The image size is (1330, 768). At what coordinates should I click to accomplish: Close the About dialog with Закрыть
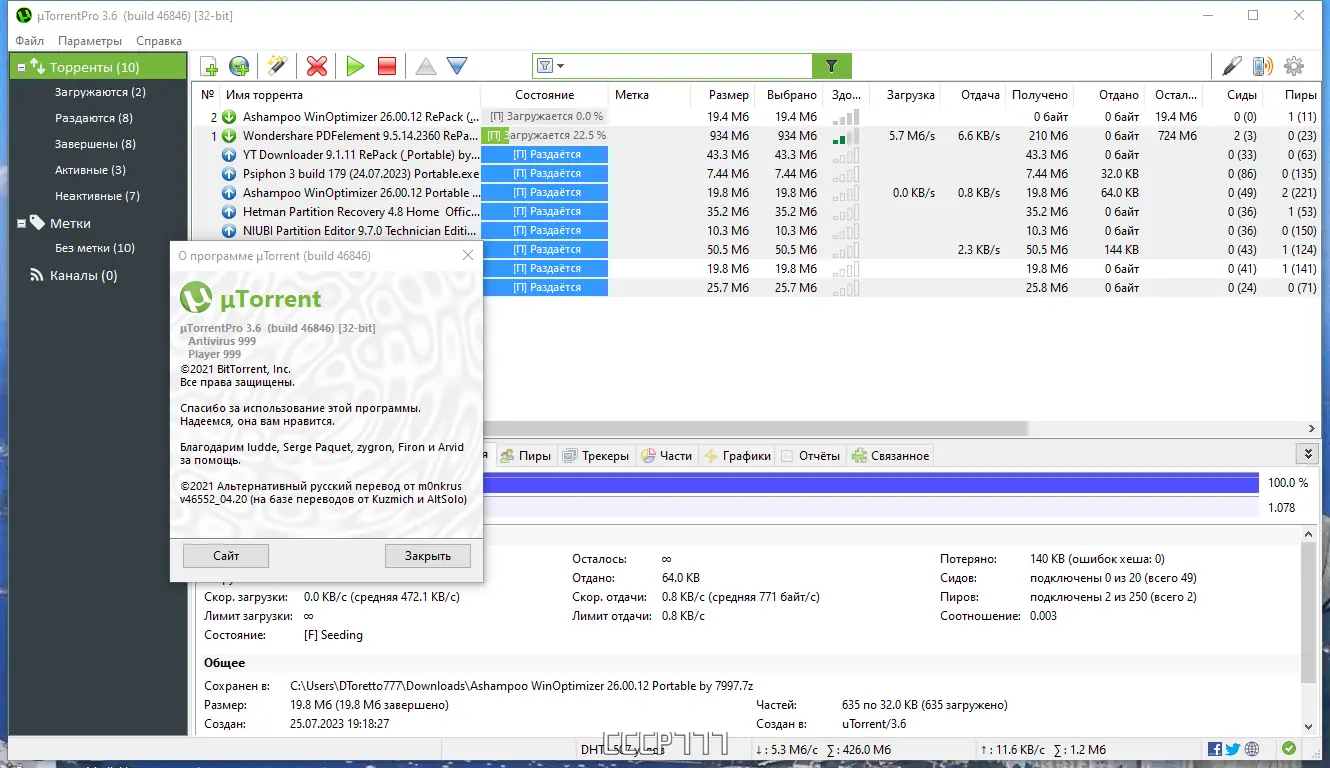click(428, 555)
